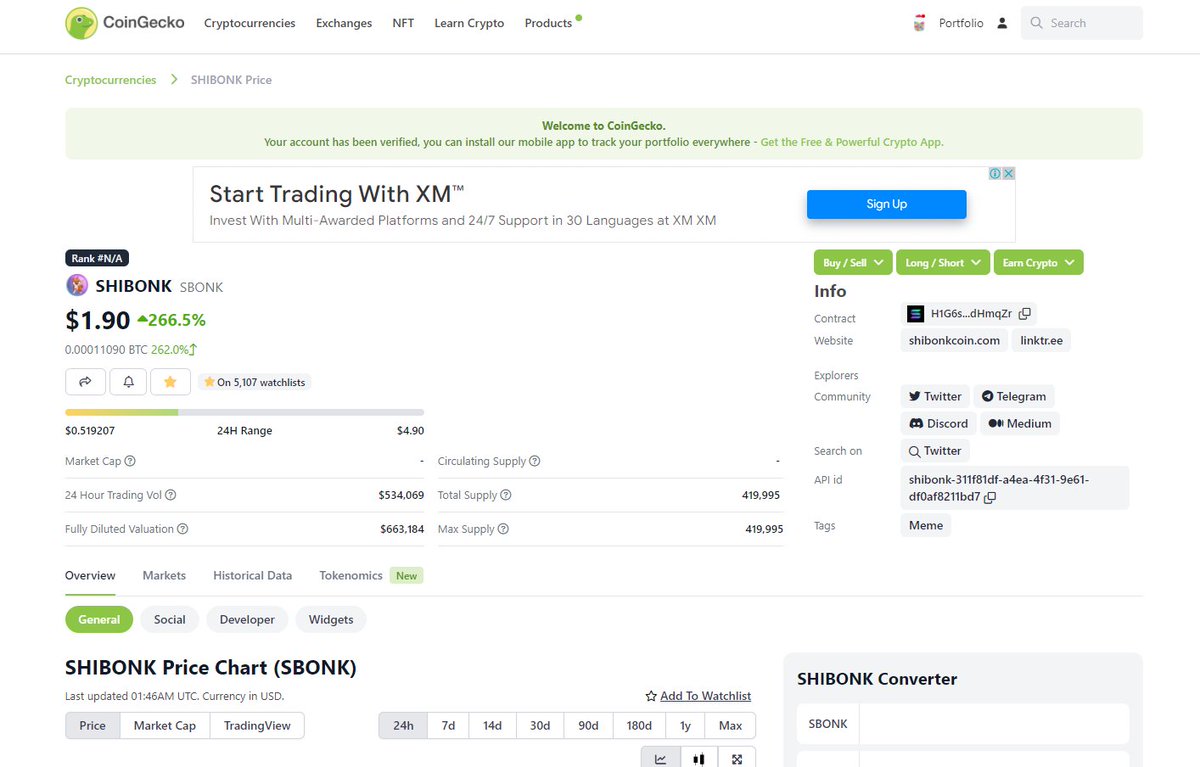Set chart range to Max

point(730,726)
